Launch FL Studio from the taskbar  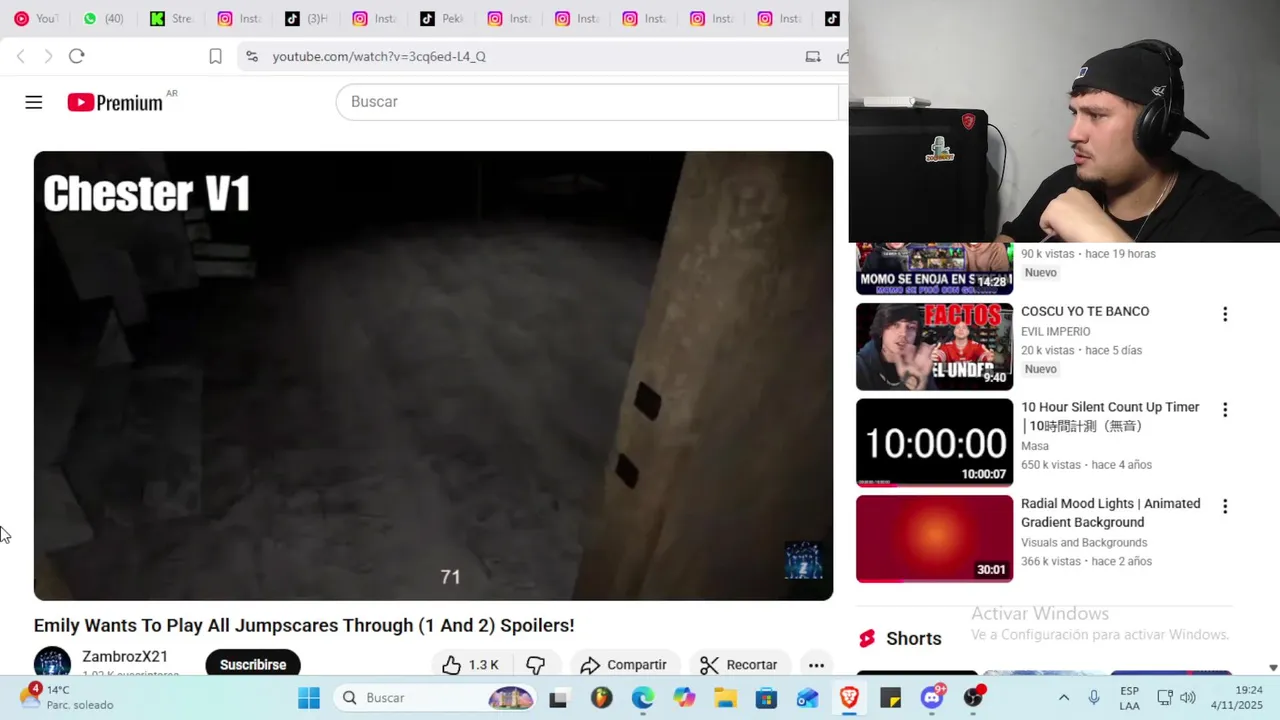601,697
